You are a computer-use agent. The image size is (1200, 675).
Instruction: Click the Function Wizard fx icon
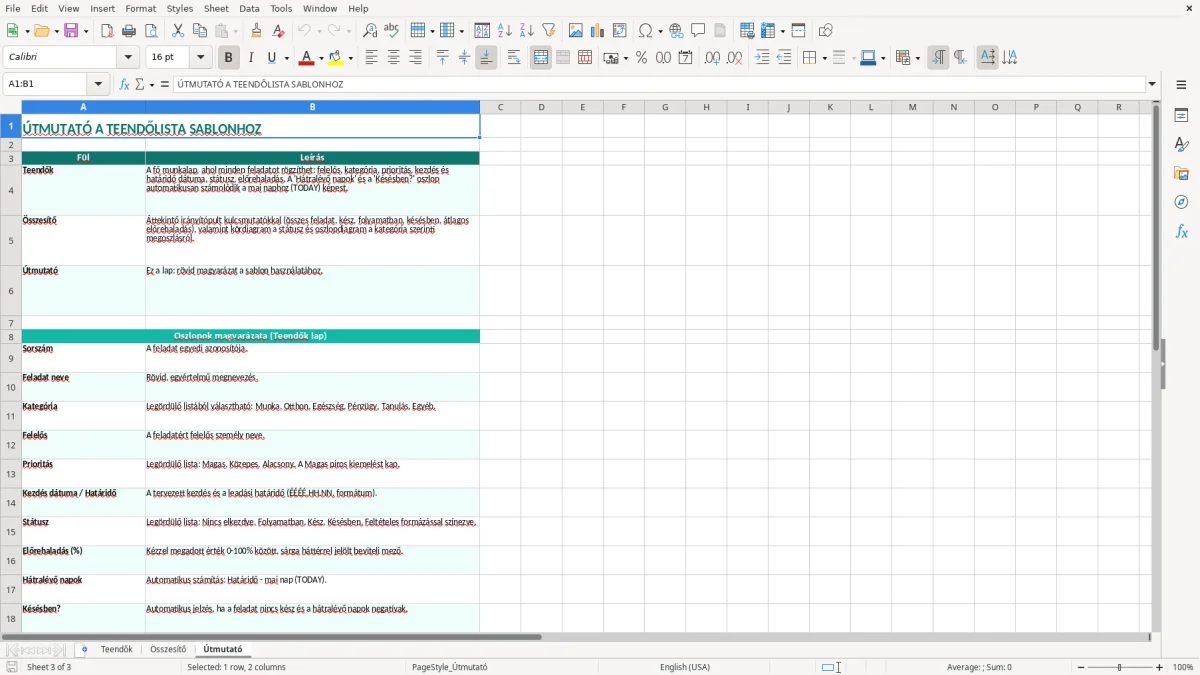(125, 85)
